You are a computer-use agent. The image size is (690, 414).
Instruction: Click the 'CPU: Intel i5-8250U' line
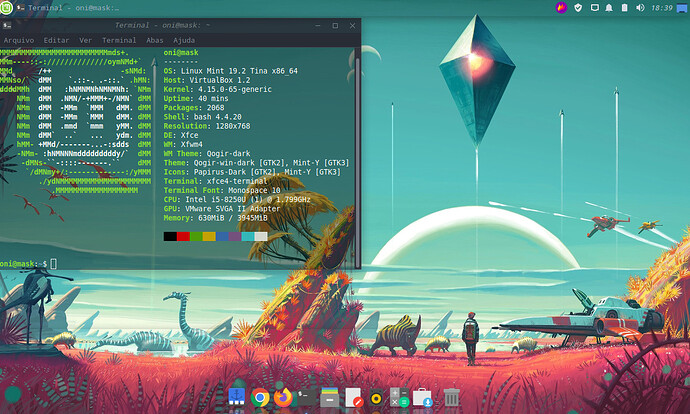(237, 200)
